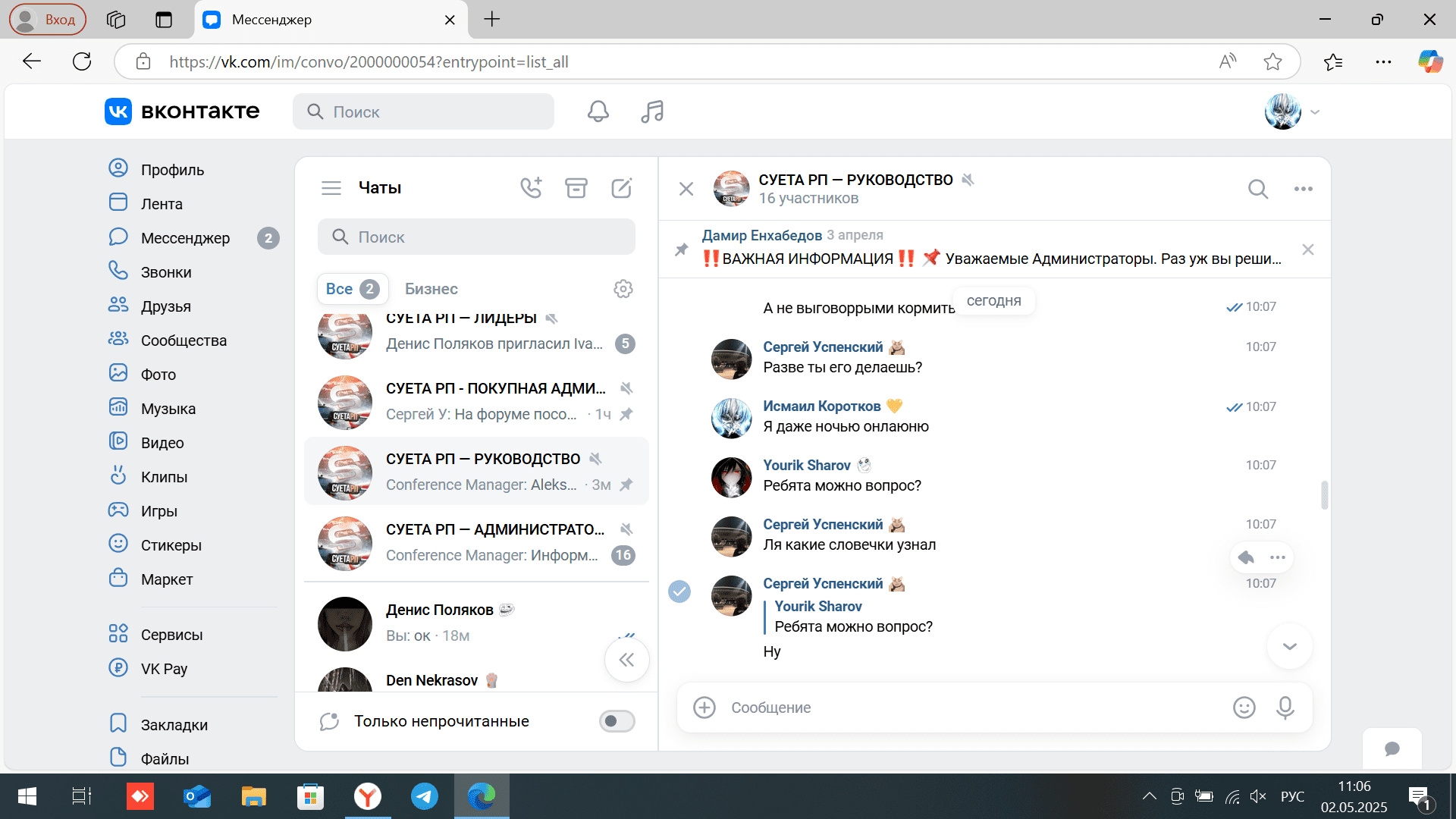Image resolution: width=1456 pixels, height=819 pixels.
Task: Open Yourik Sharov name on Ребята можно вопрос
Action: tap(806, 466)
